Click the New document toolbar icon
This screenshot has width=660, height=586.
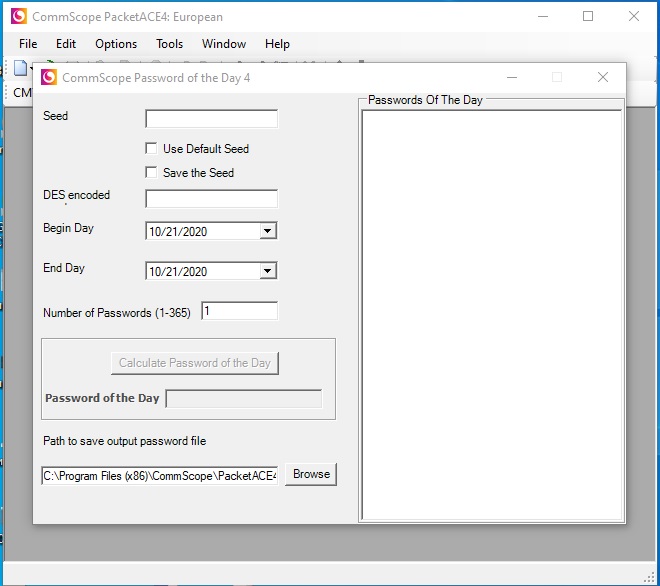[x=20, y=68]
